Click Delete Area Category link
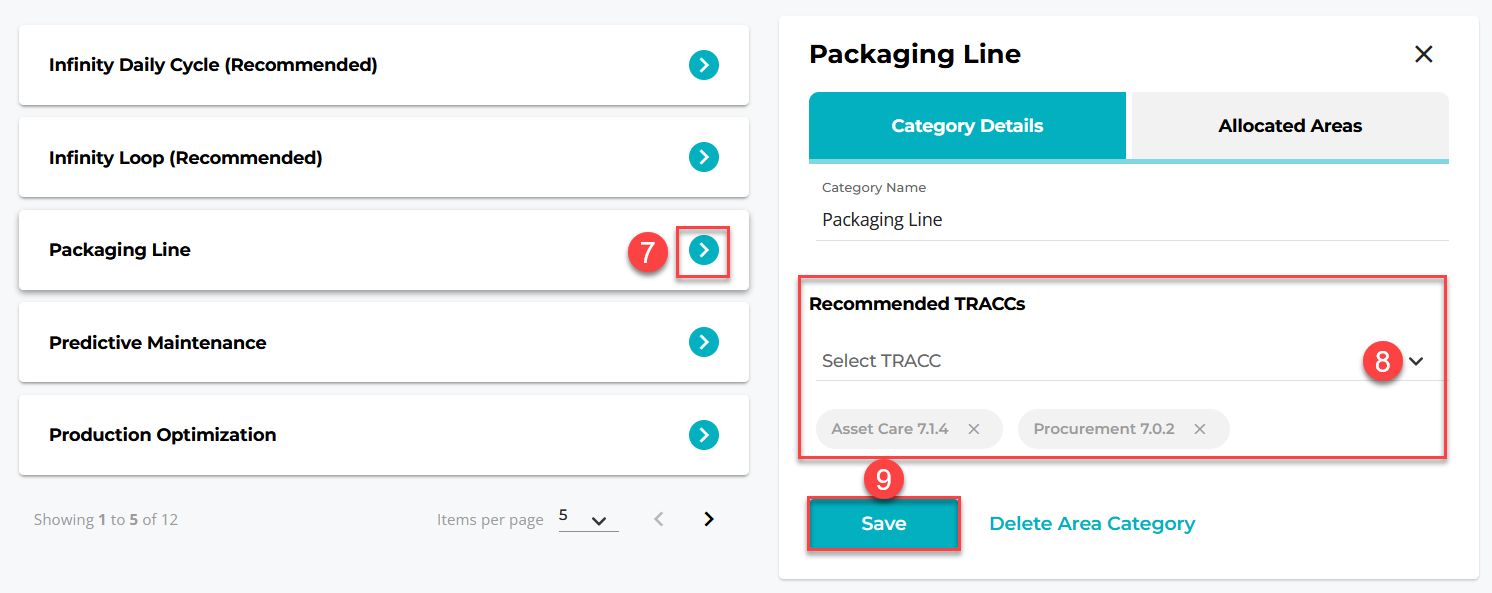 (1092, 524)
